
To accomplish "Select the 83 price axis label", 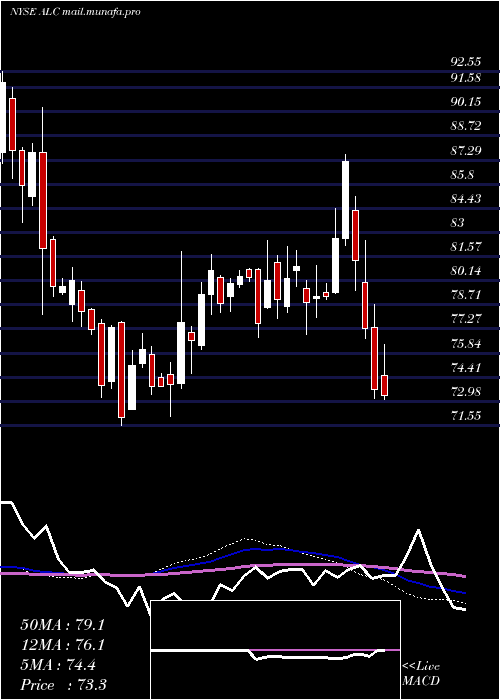I will [x=458, y=222].
